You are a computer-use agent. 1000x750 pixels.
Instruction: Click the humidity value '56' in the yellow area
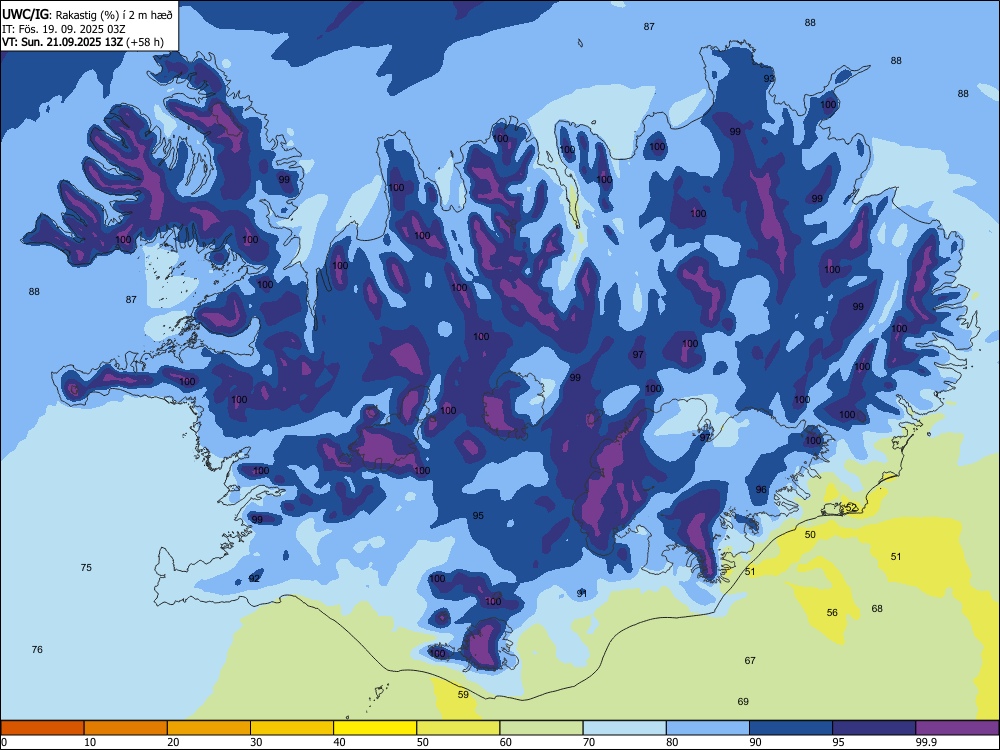coord(832,612)
